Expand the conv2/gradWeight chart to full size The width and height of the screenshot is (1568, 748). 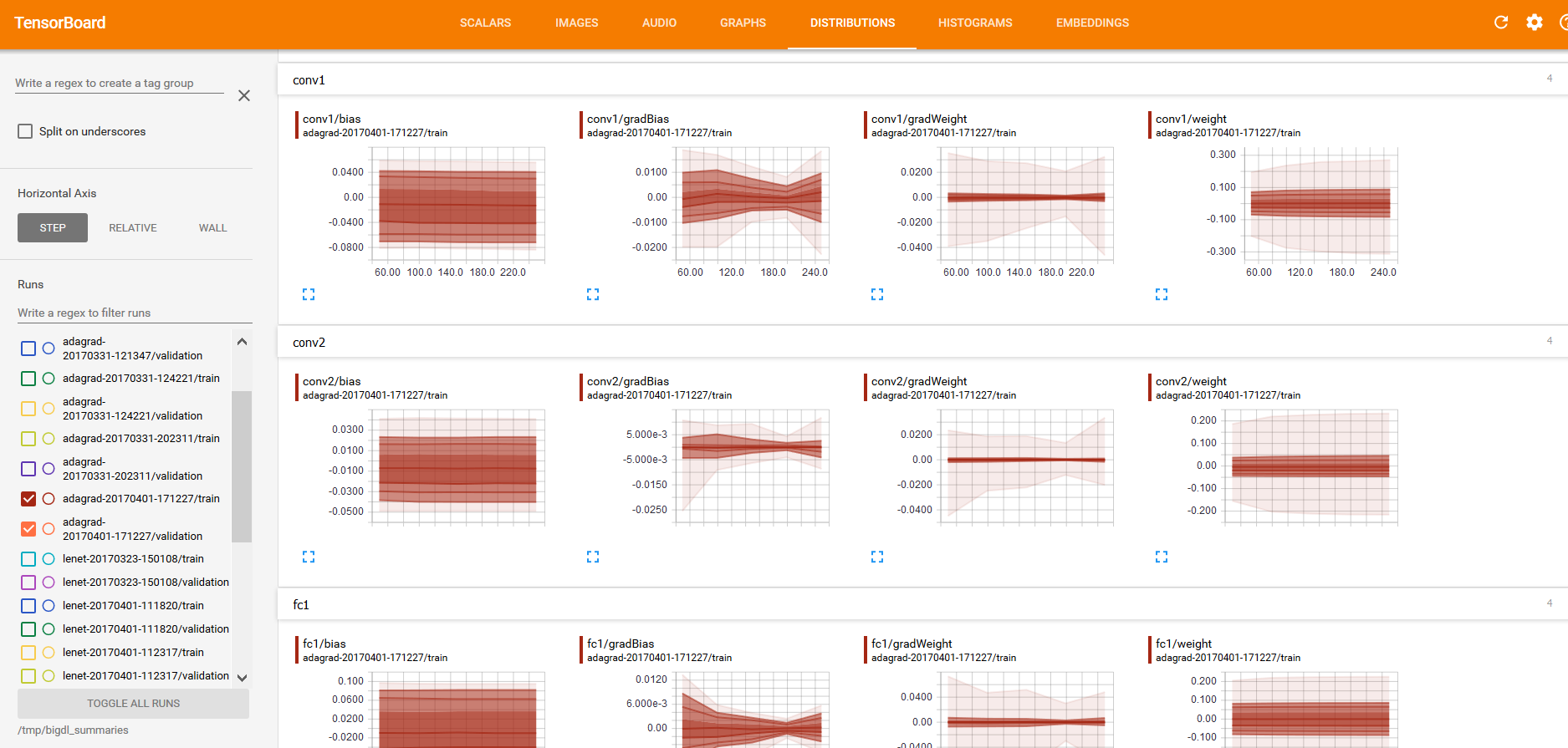(x=877, y=557)
